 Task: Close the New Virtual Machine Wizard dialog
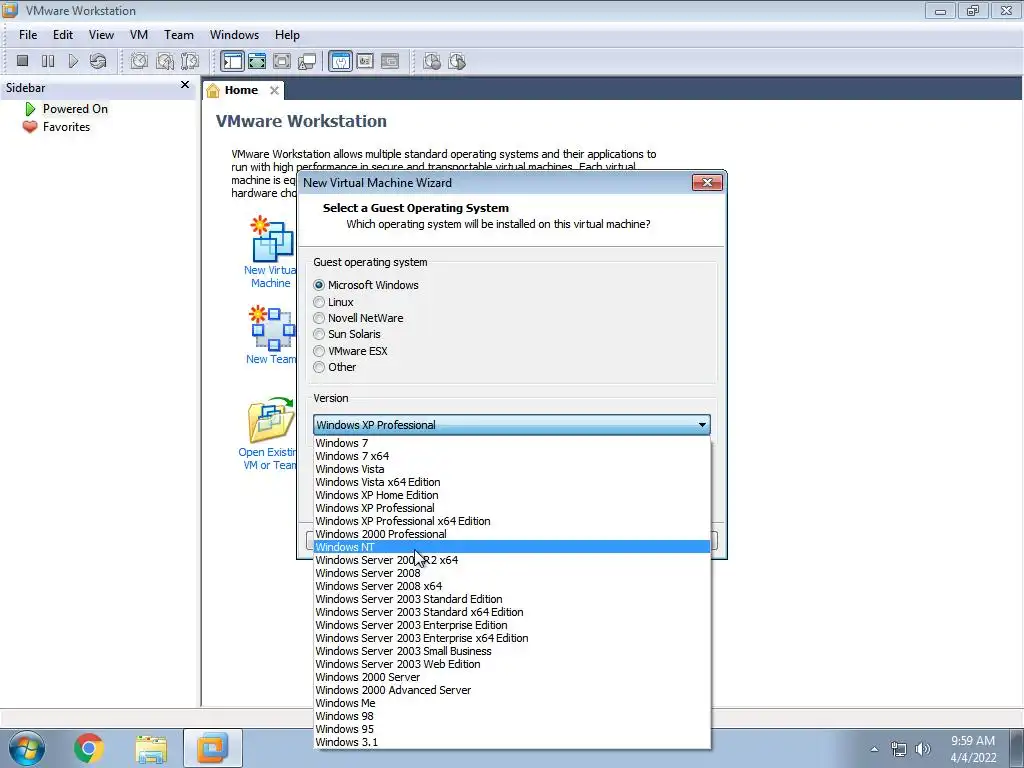[x=707, y=183]
